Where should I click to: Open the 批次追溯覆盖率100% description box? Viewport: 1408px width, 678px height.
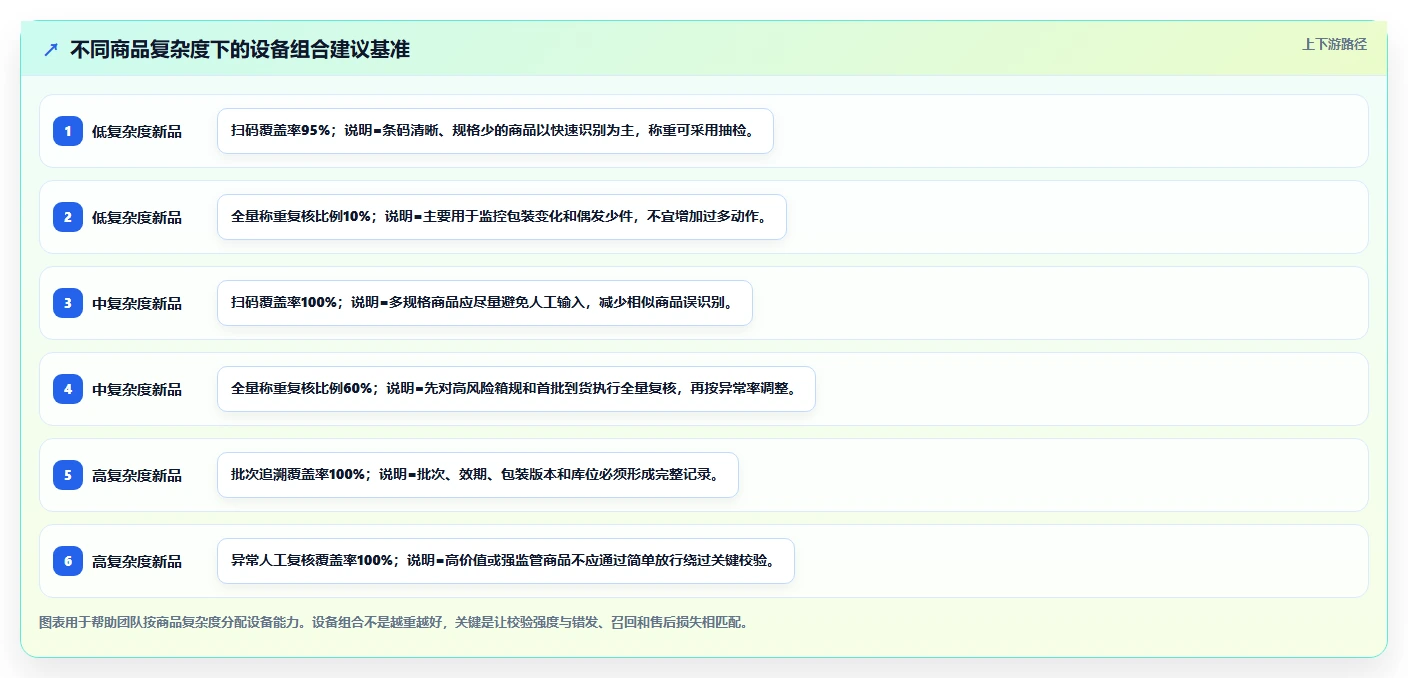point(478,475)
